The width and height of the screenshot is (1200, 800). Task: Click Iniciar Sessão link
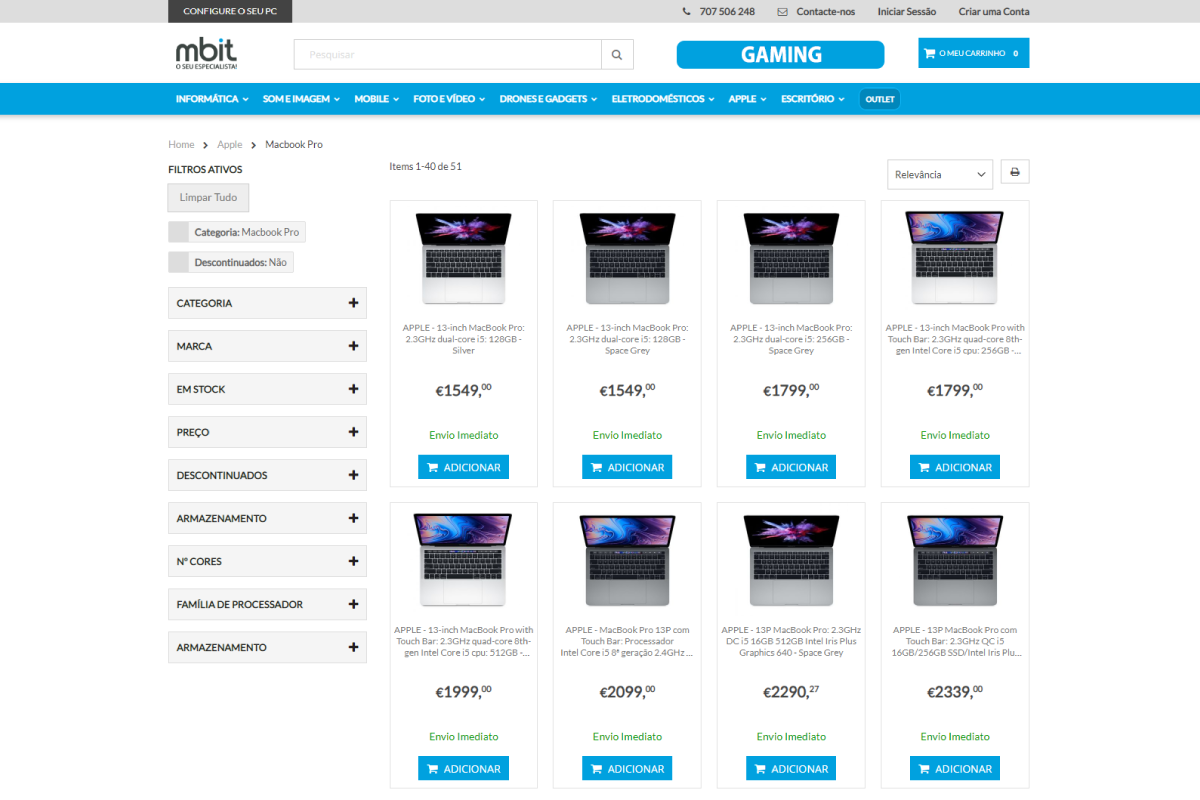coord(907,12)
